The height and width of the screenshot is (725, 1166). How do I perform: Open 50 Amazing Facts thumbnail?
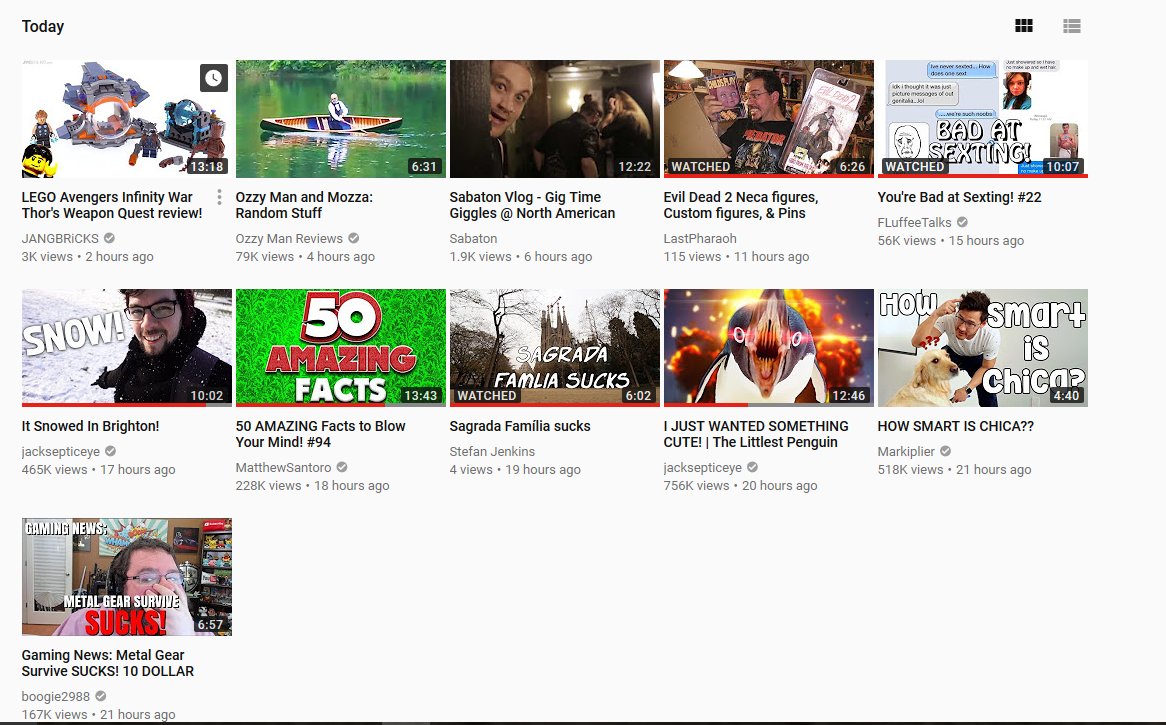click(341, 348)
